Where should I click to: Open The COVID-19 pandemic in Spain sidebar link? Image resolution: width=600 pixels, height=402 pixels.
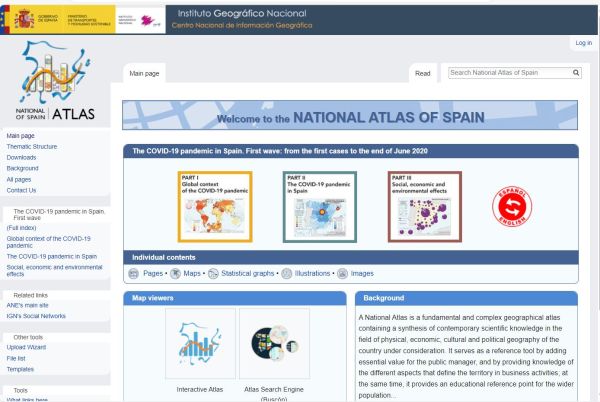[52, 257]
